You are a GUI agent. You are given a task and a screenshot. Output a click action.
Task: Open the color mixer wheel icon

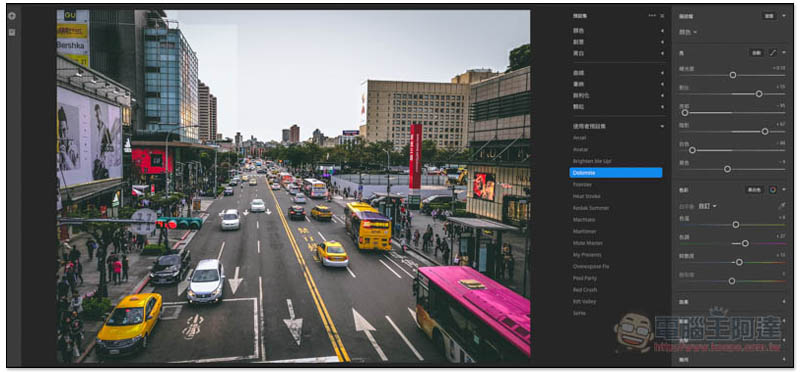(x=773, y=189)
